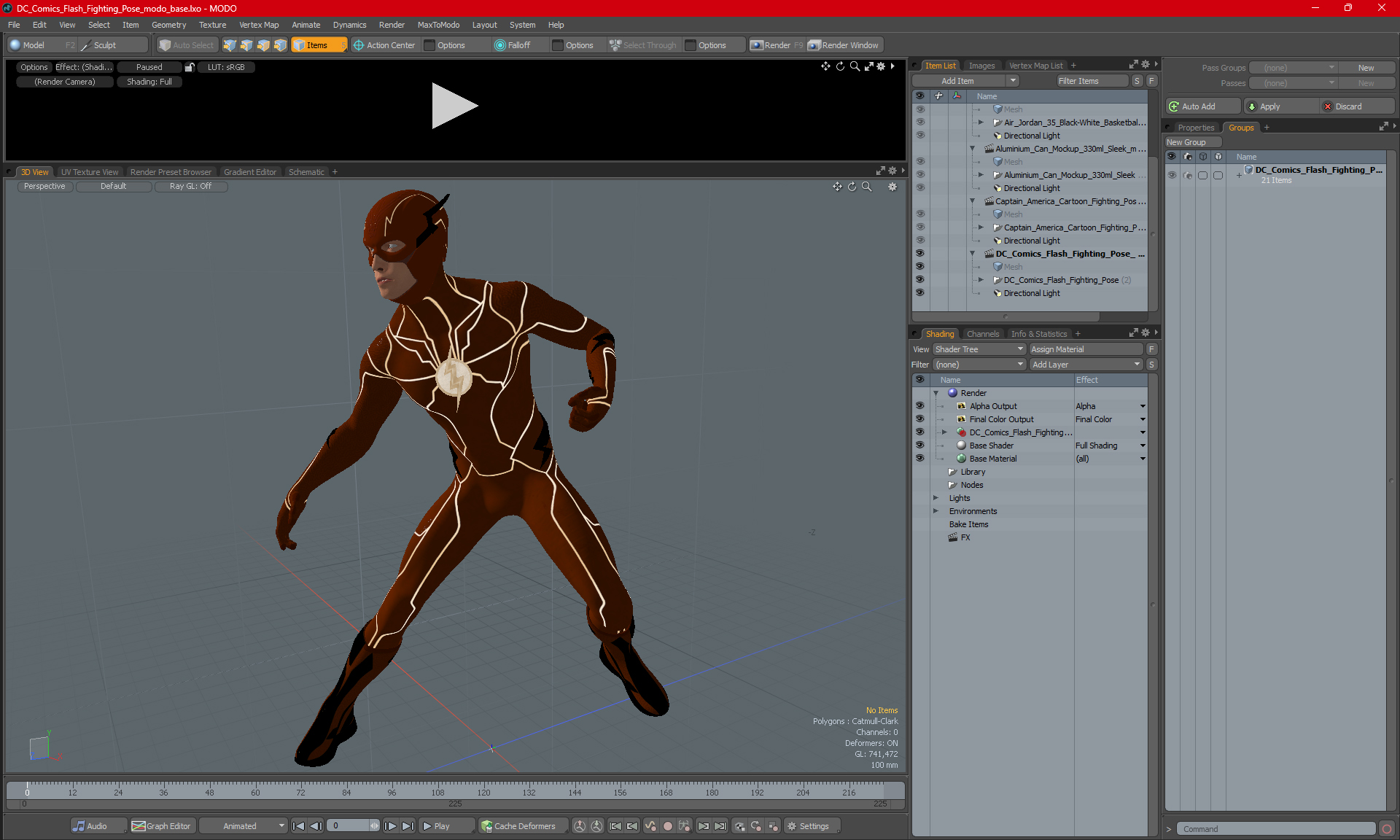Toggle visibility of Alpha Output layer
Screen dimensions: 1400x840
pos(919,406)
